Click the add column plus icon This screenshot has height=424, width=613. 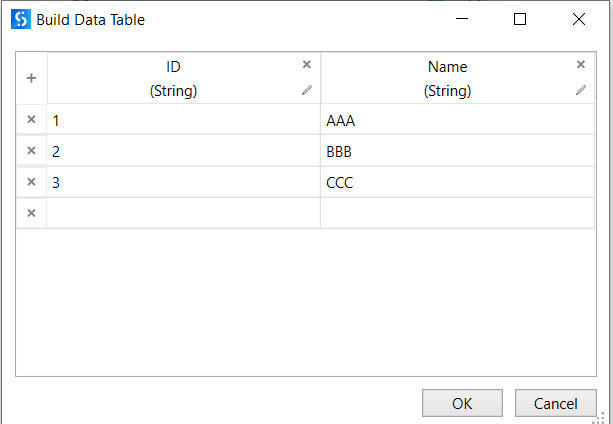tap(31, 78)
